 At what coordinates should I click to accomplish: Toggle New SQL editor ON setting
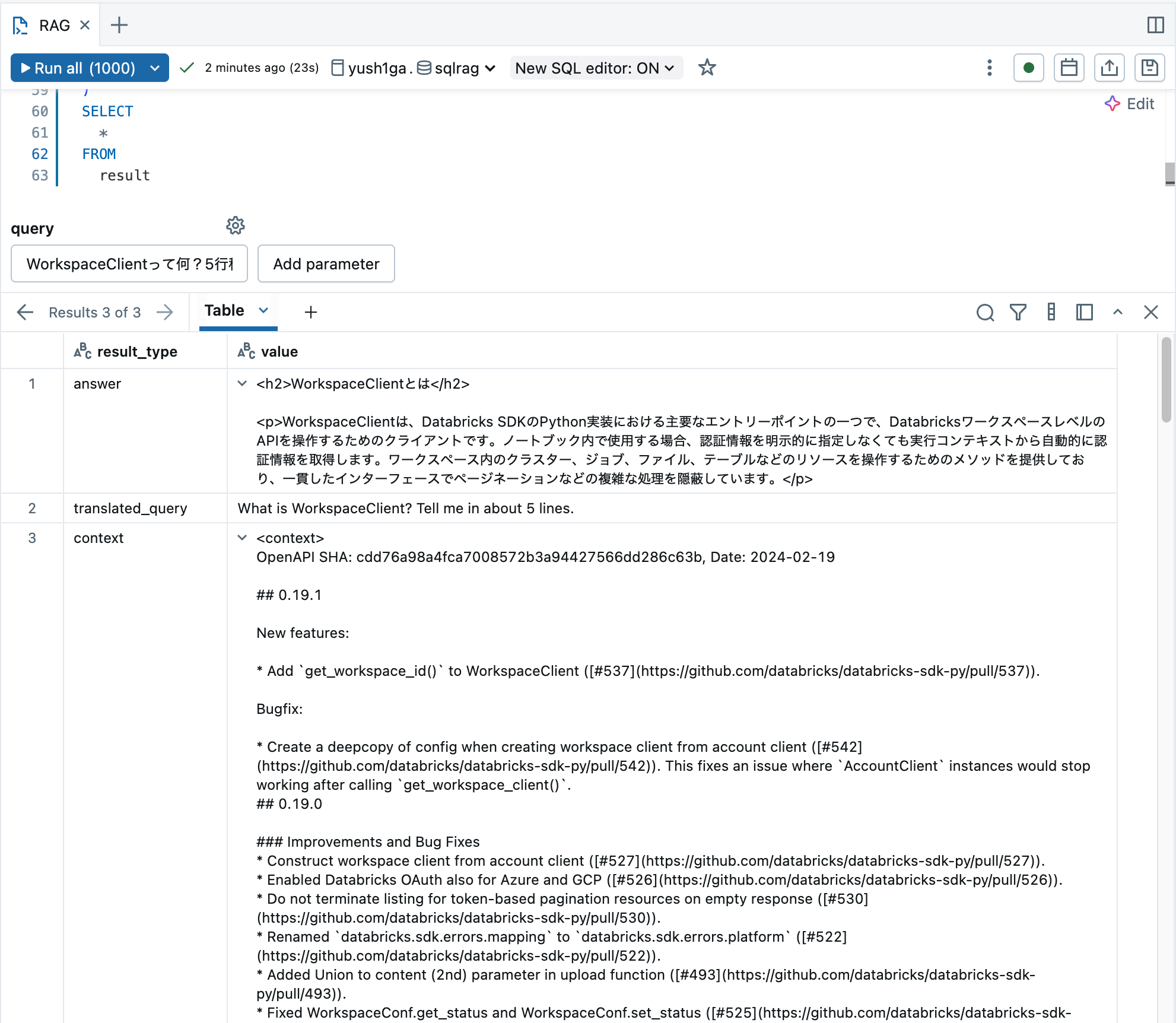[595, 68]
